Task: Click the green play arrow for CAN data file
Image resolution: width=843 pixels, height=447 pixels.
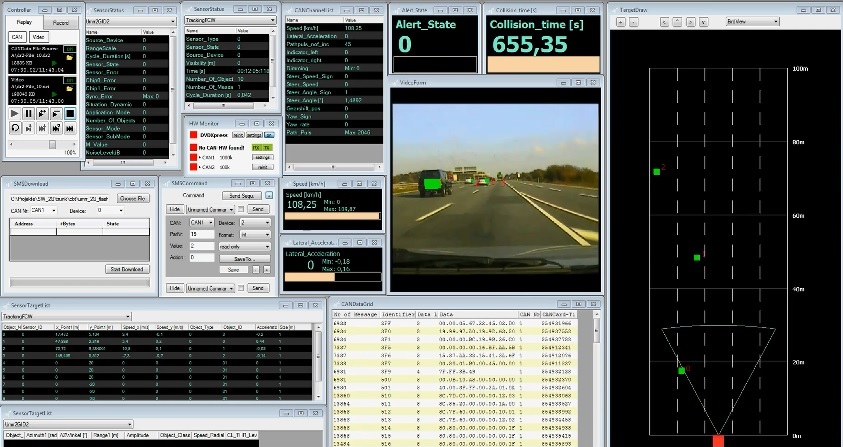Action: coord(54,63)
